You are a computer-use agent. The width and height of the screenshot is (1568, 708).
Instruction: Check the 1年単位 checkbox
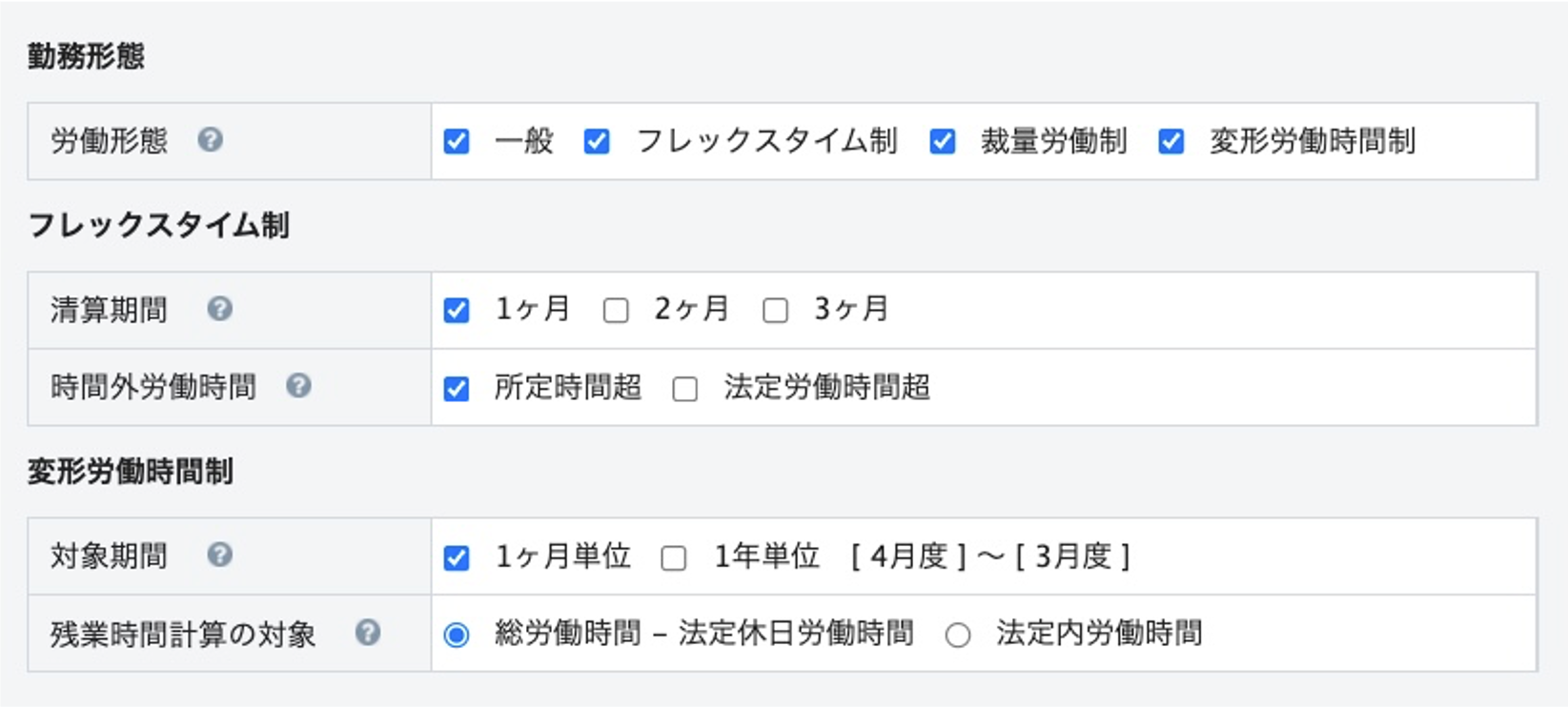pyautogui.click(x=674, y=557)
